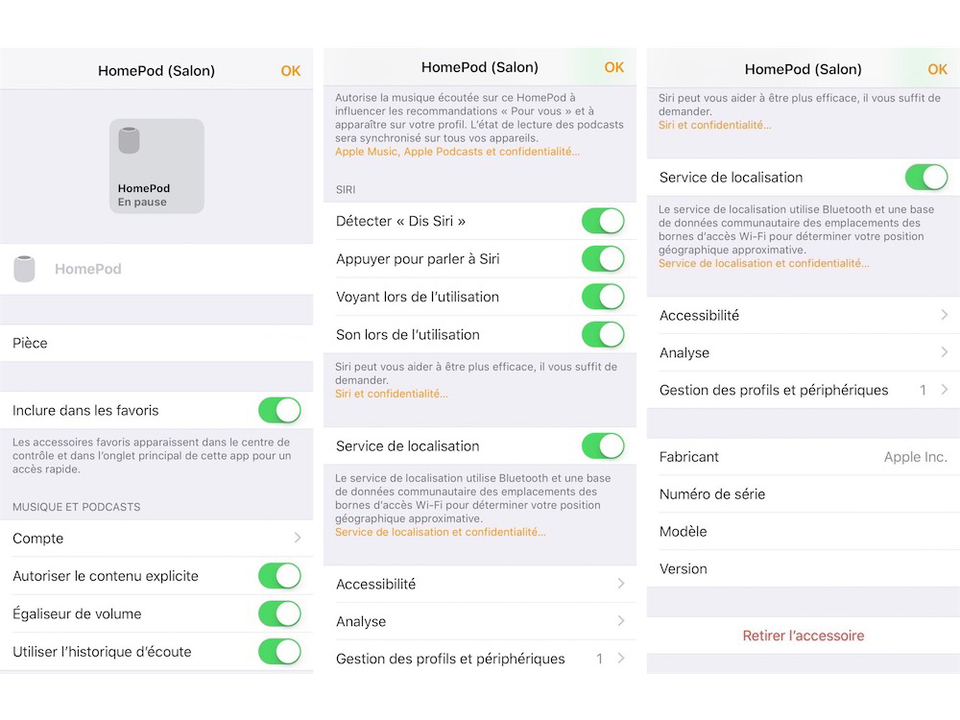Open Apple Music, Apple Podcasts et confidentialité link
The image size is (960, 720).
pyautogui.click(x=457, y=152)
